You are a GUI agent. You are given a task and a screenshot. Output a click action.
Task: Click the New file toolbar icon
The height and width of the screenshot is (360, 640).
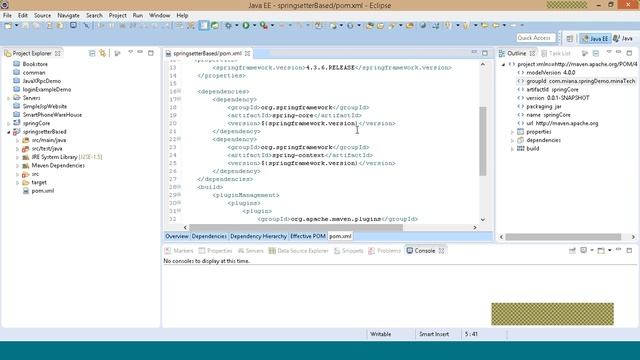pos(8,25)
